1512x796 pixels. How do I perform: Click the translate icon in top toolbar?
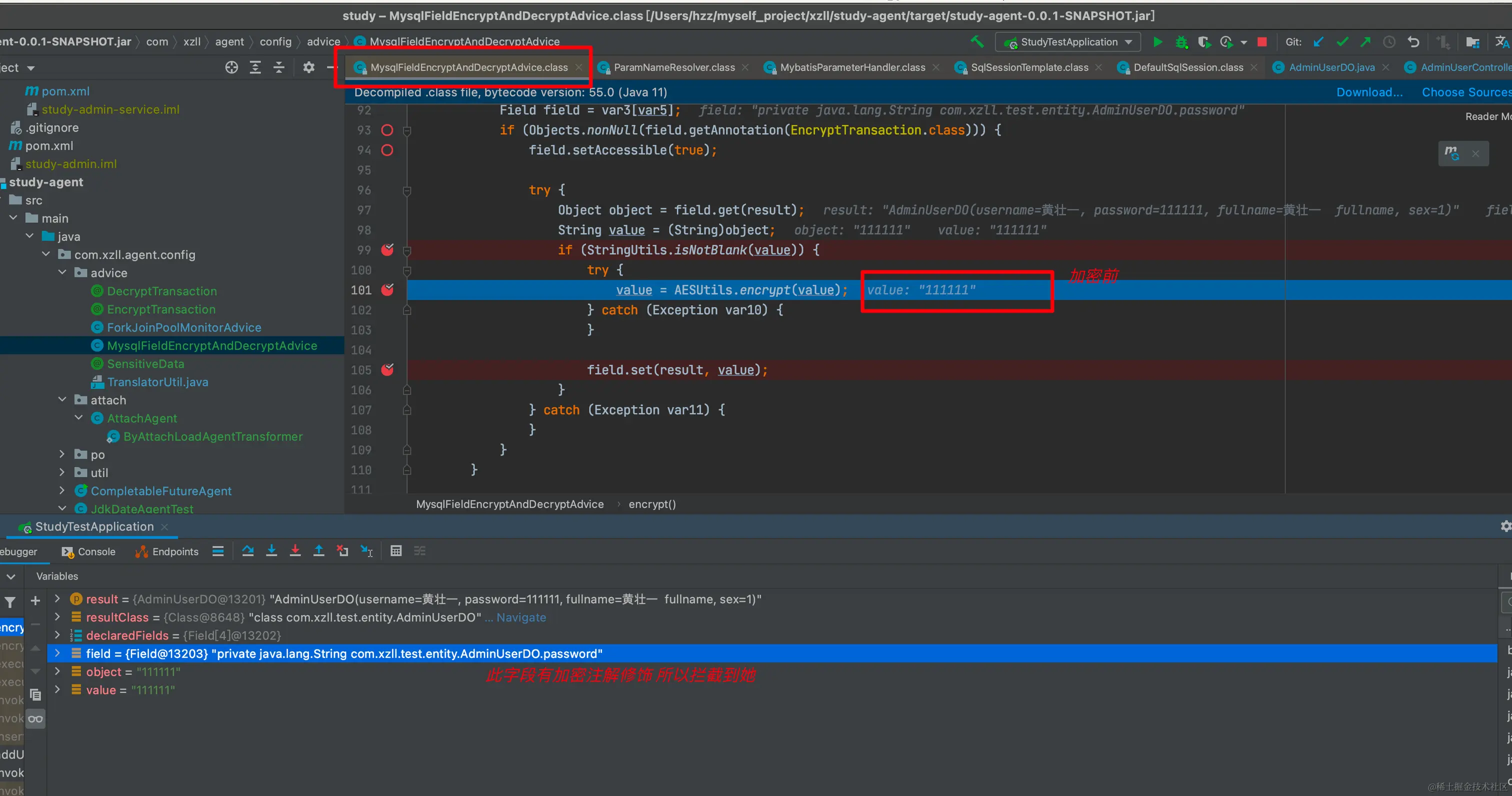click(x=1501, y=41)
